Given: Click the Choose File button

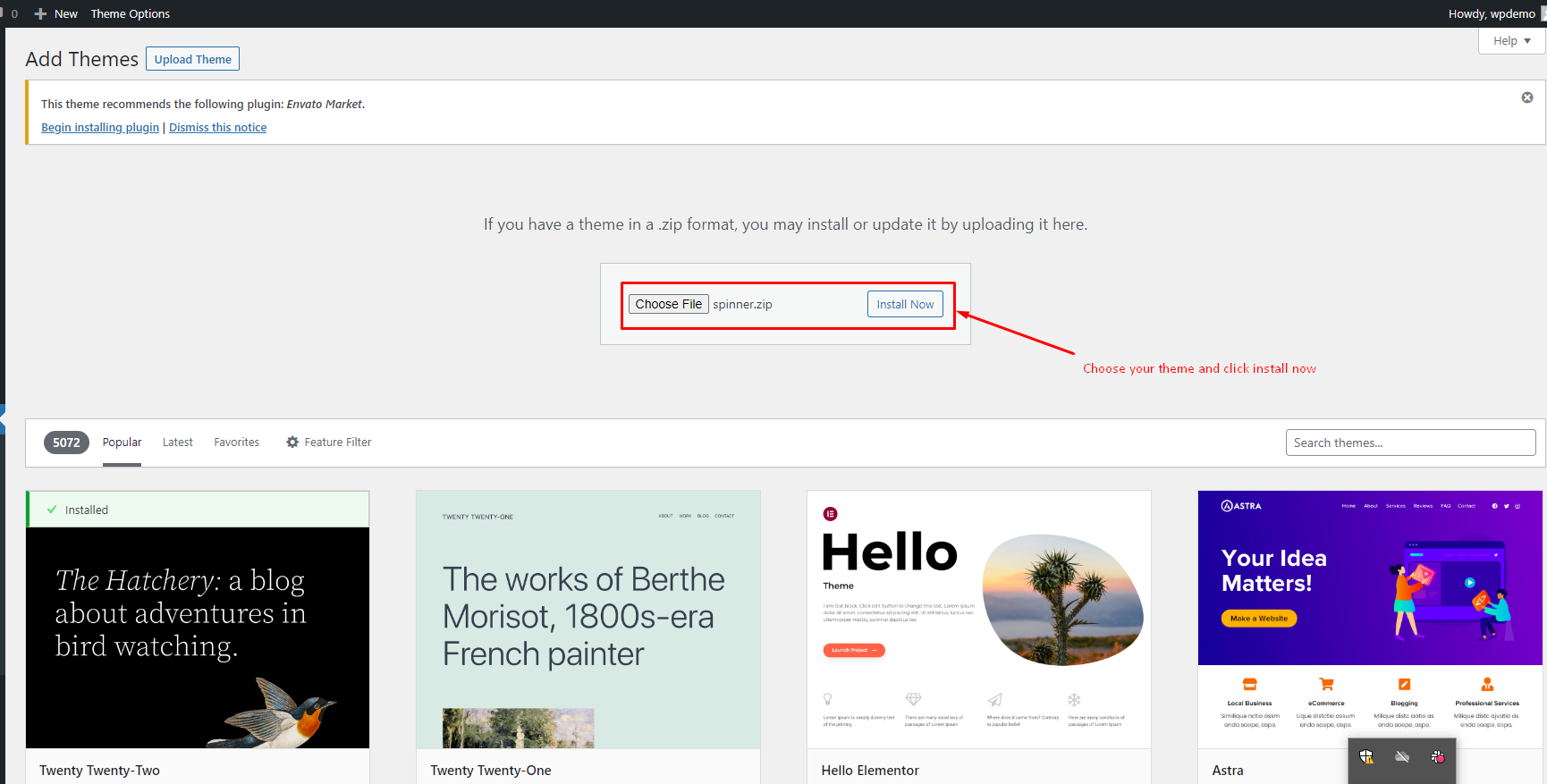Looking at the screenshot, I should (669, 304).
